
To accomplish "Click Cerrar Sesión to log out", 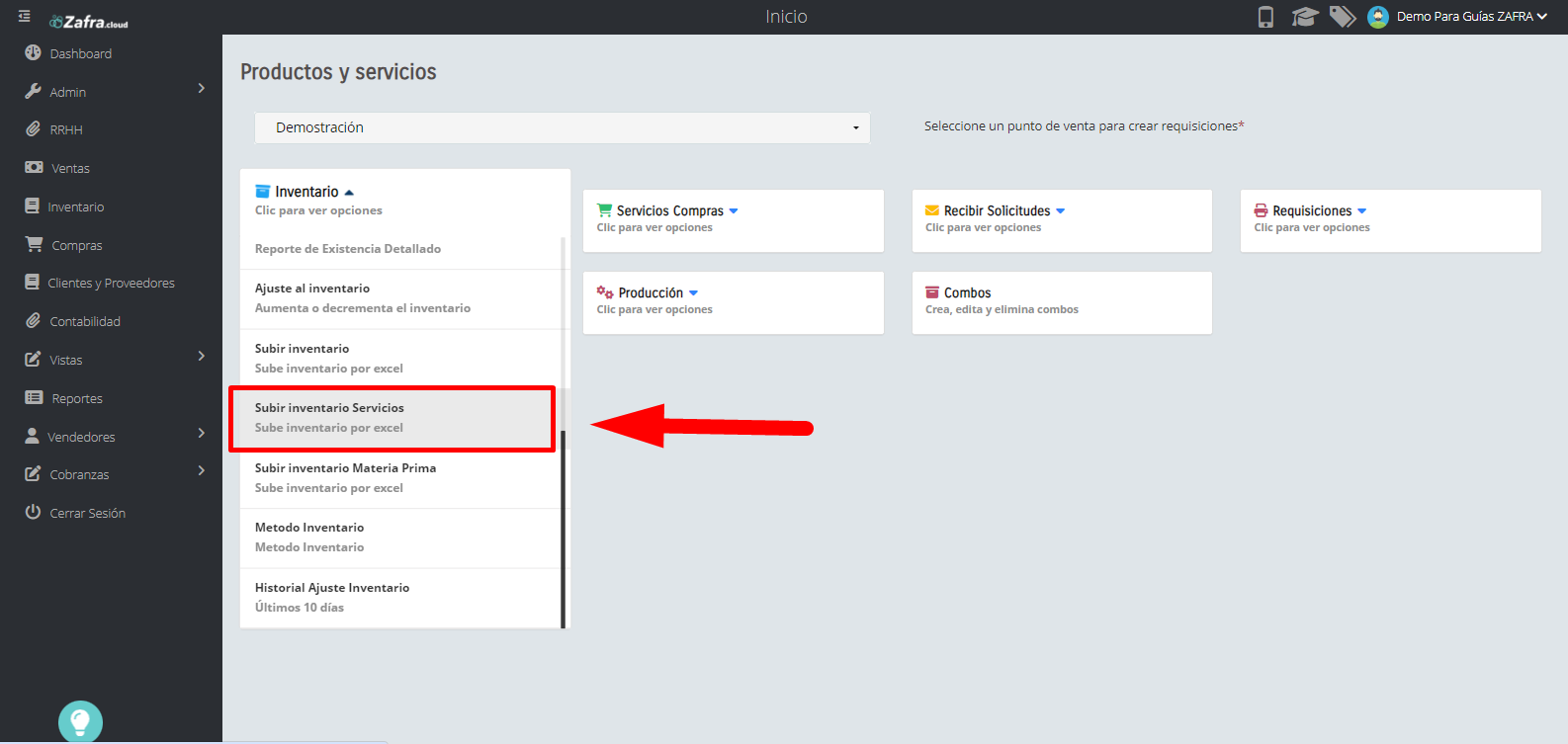I will [88, 513].
